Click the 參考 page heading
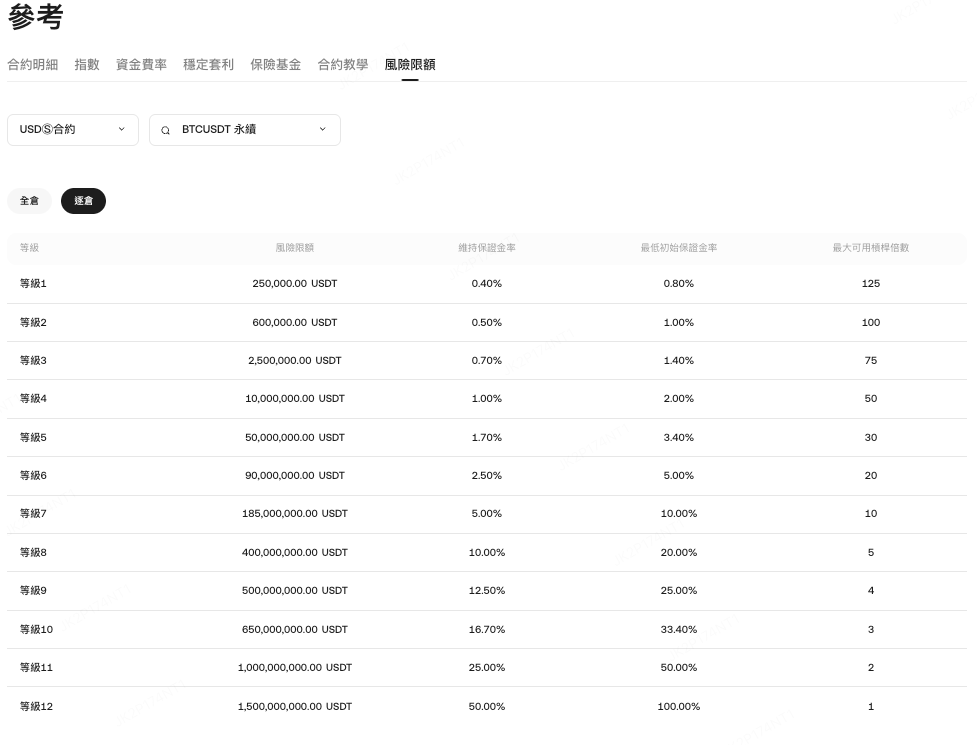This screenshot has height=745, width=977. pyautogui.click(x=34, y=18)
